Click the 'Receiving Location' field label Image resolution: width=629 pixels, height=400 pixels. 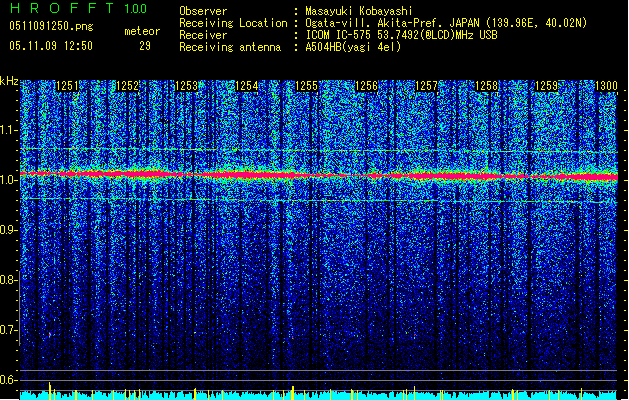point(233,23)
